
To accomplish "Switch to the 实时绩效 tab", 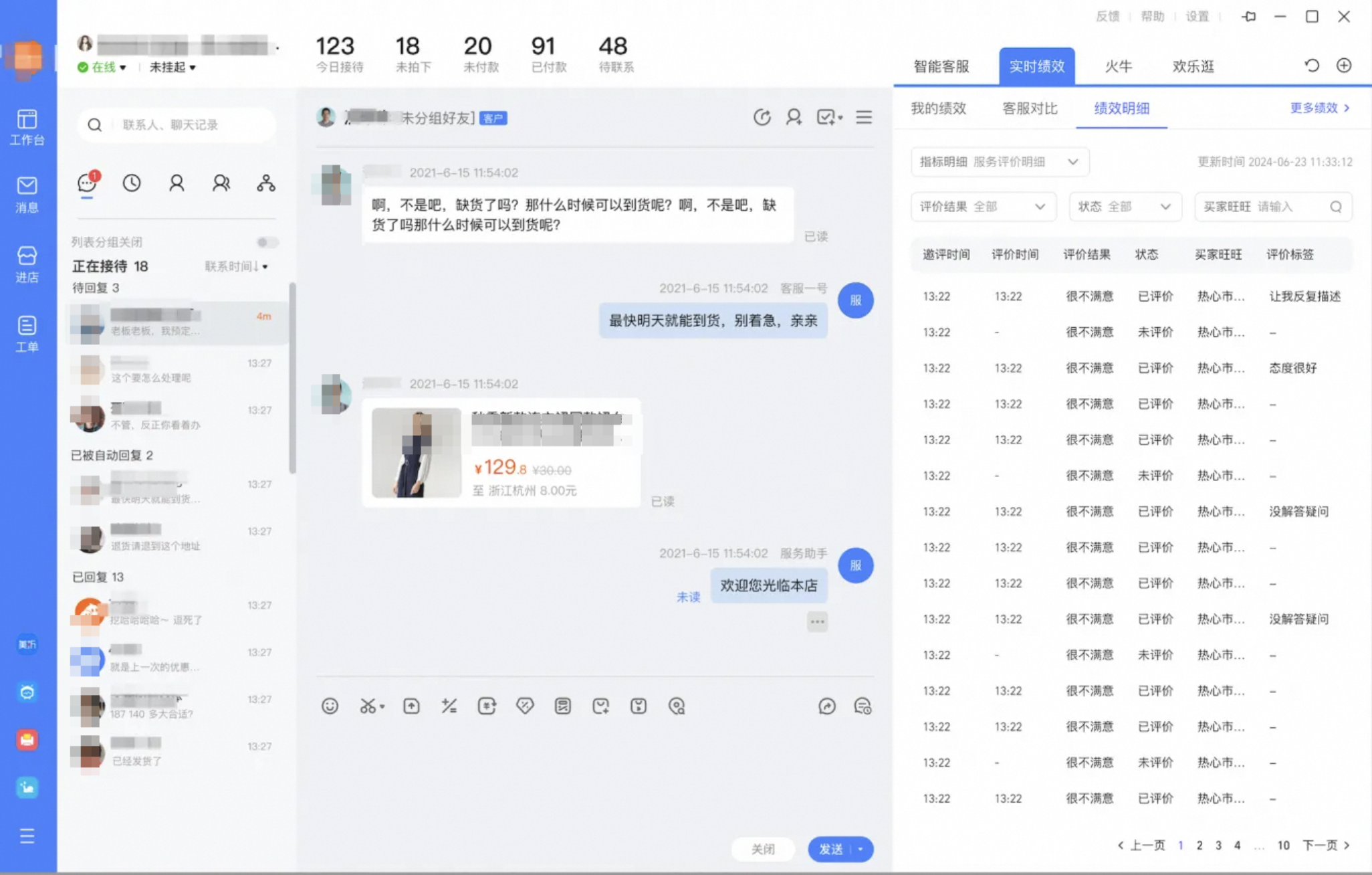I will coord(1037,66).
